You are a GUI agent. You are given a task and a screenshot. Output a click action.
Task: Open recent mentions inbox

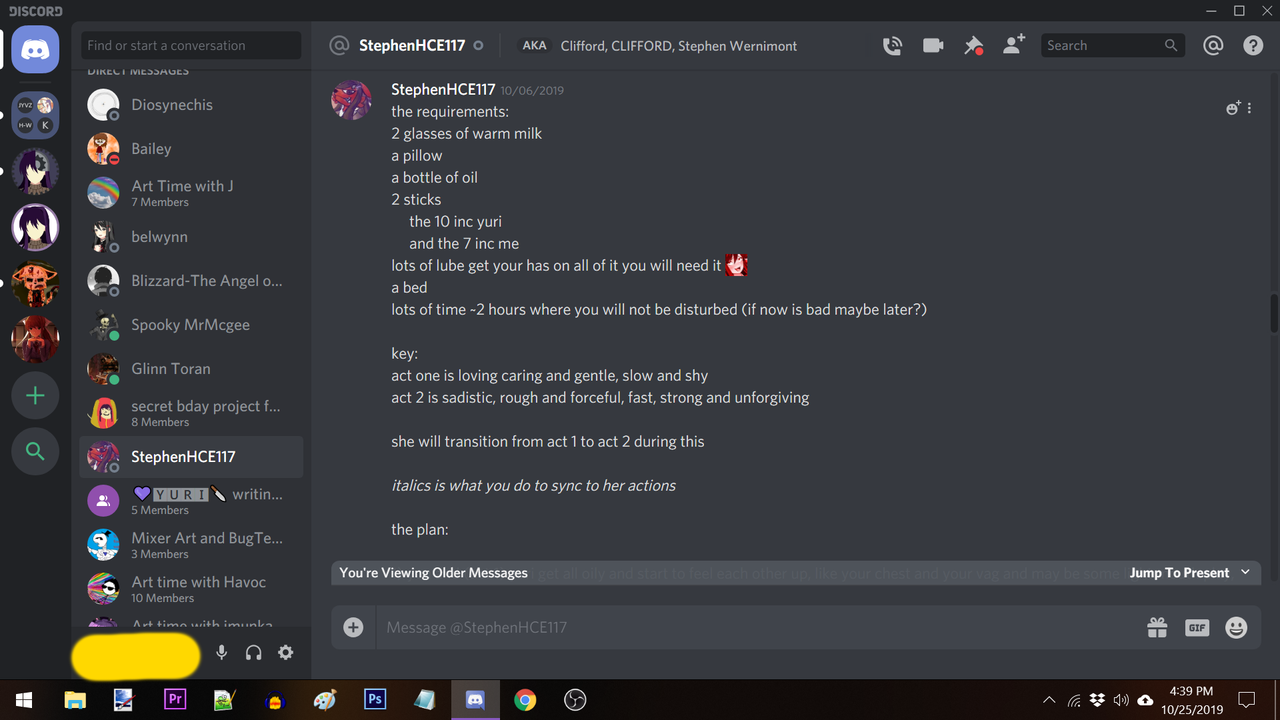tap(1213, 46)
